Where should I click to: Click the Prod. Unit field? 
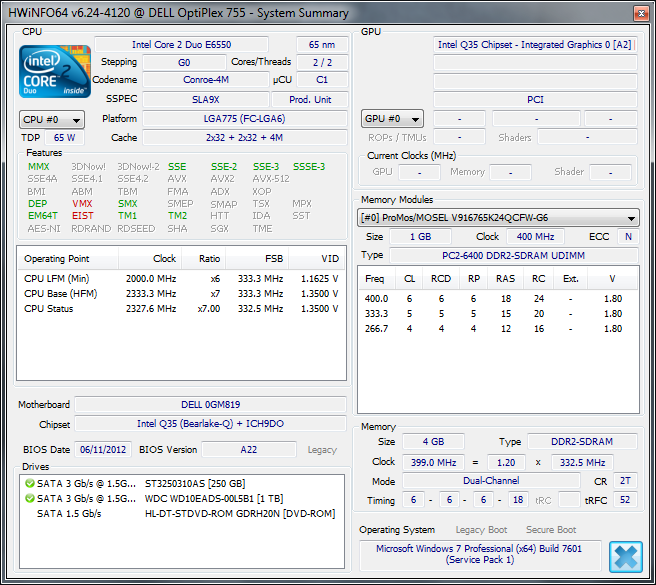310,100
